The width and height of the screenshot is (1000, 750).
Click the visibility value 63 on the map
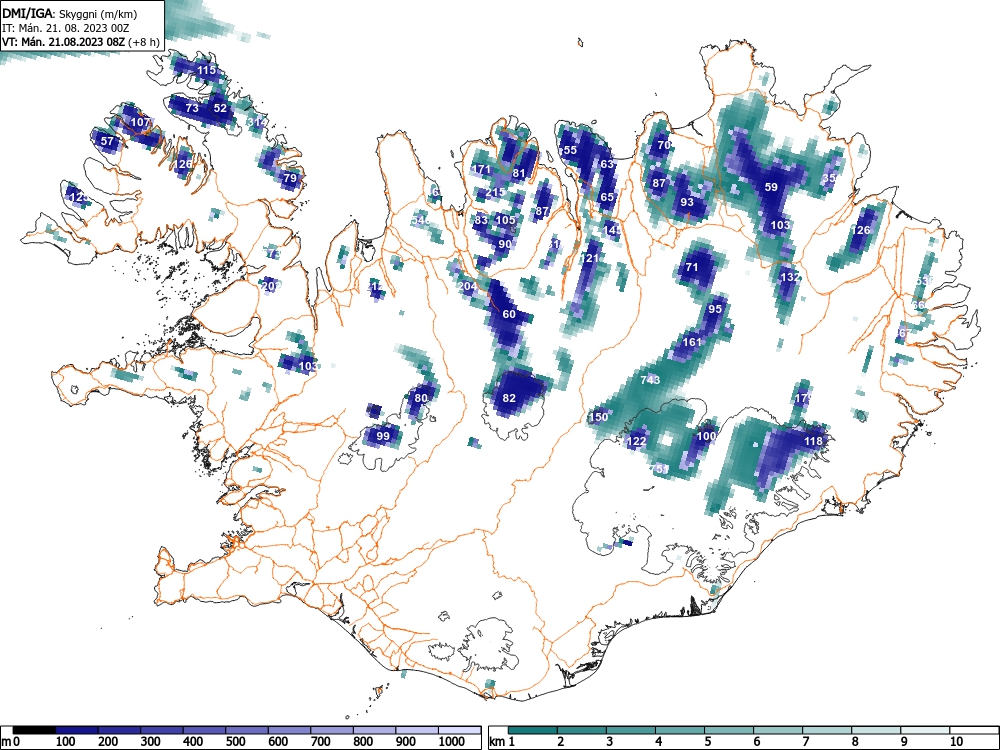[607, 164]
